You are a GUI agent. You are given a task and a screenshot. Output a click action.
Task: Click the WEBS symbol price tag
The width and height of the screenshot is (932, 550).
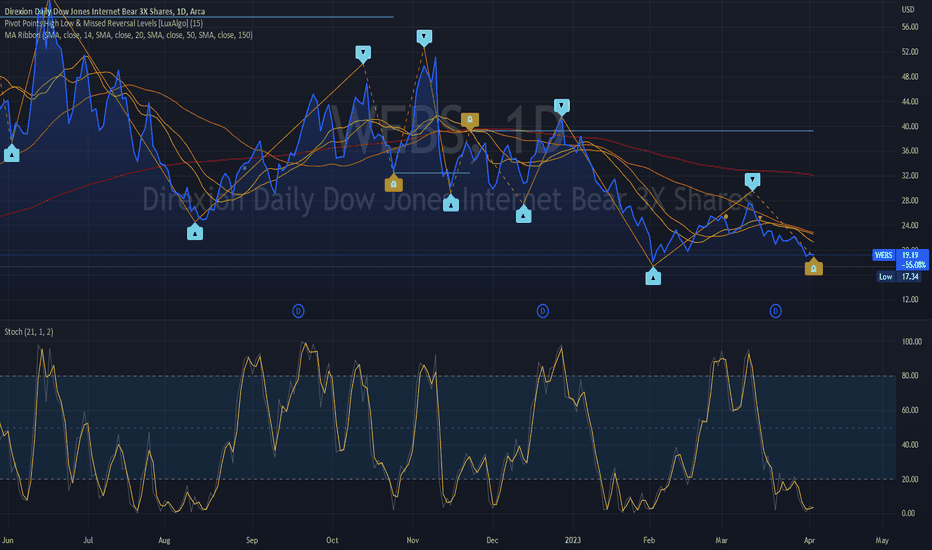[883, 255]
